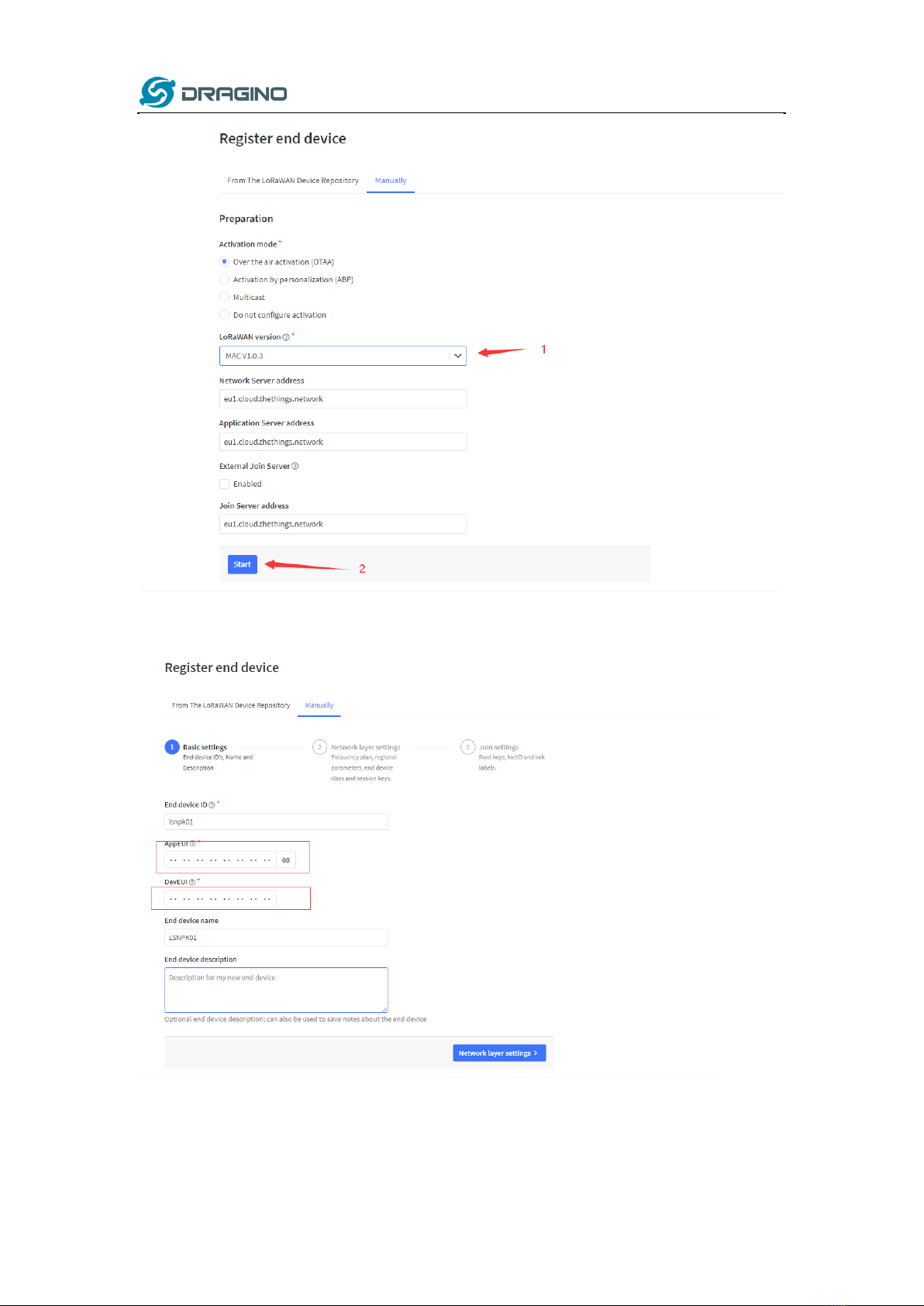924x1306 pixels.
Task: Select the Multicast activation mode
Action: 224,297
